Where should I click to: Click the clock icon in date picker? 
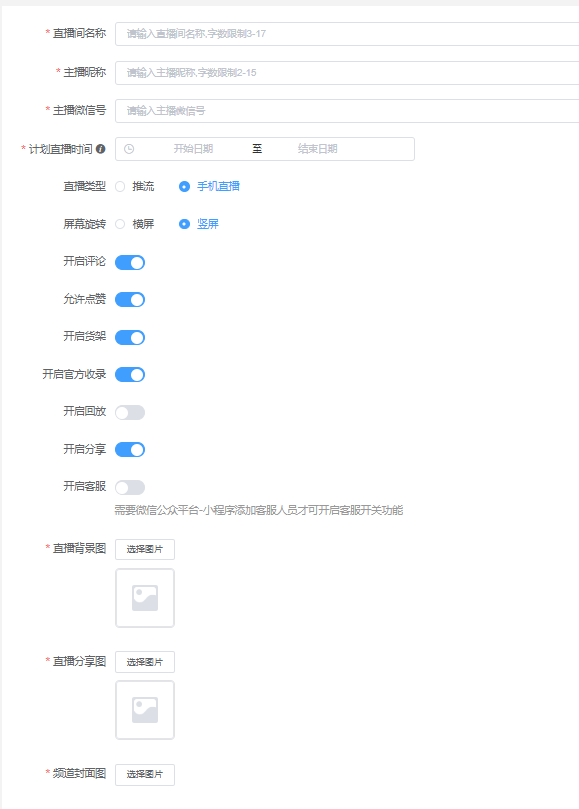[129, 149]
